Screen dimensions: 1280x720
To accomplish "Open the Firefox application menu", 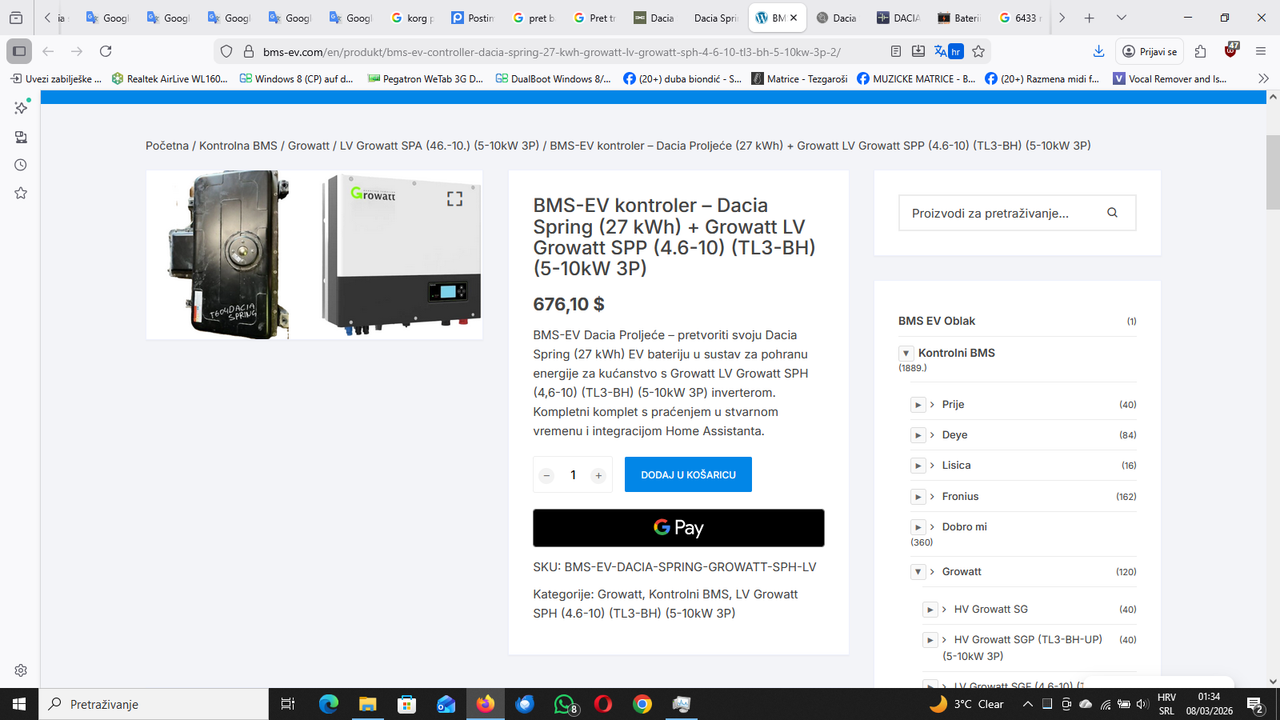I will [x=1262, y=51].
